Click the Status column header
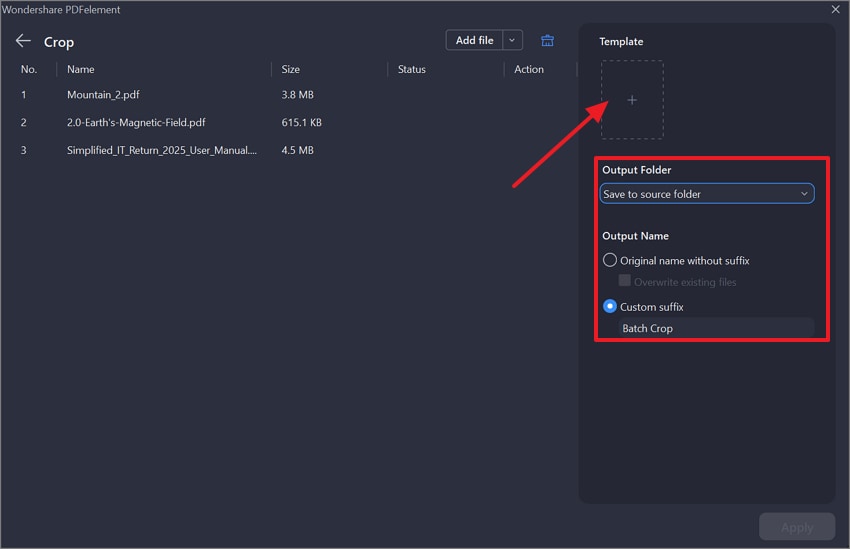 (411, 69)
